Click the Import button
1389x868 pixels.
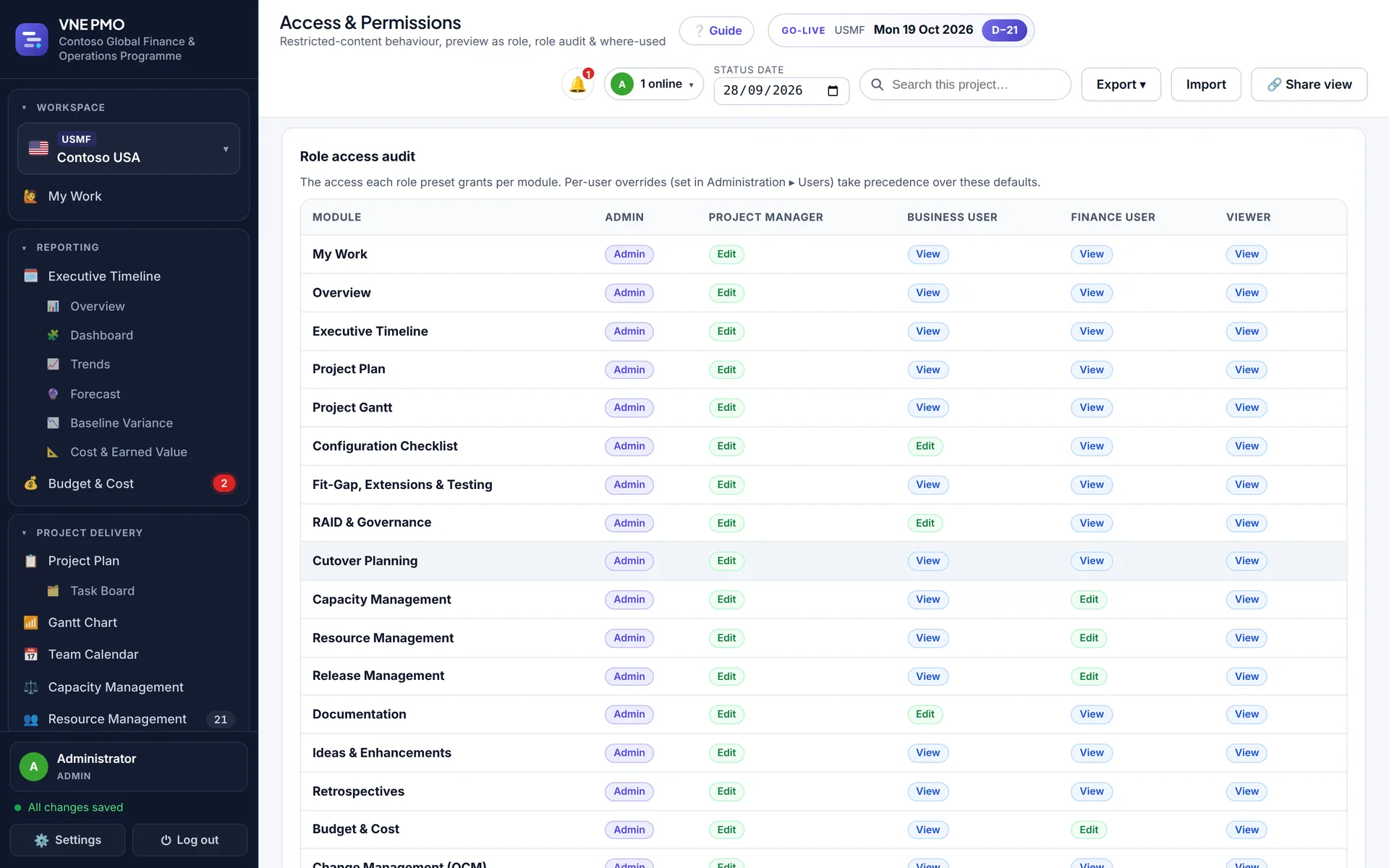pos(1206,85)
